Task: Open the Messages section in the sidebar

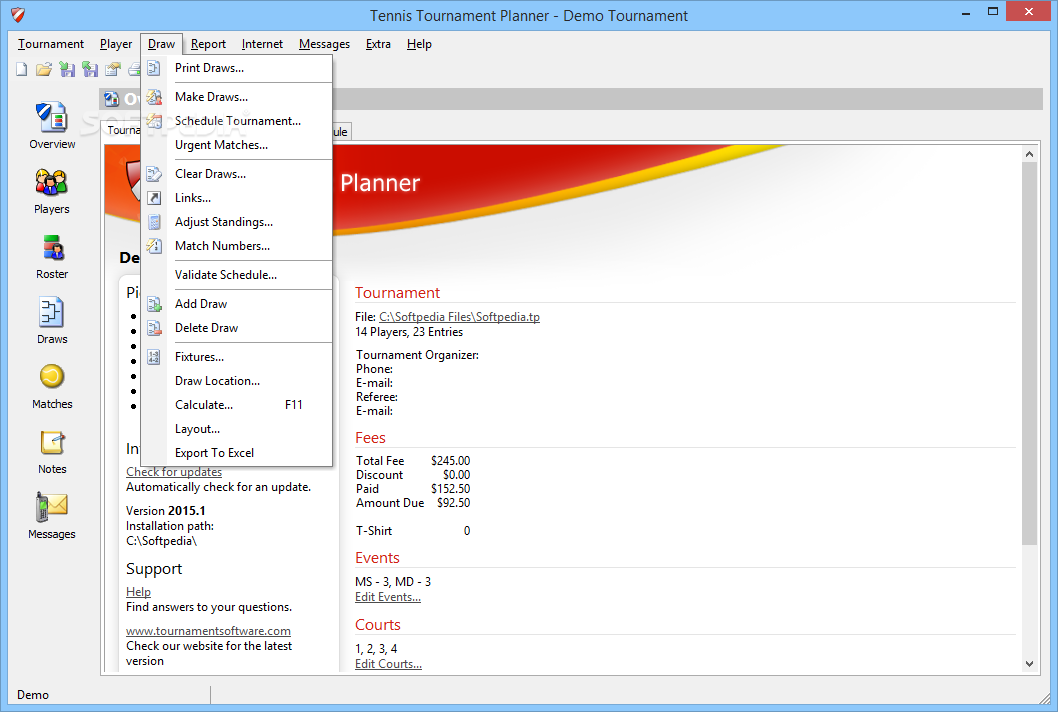Action: click(x=52, y=516)
